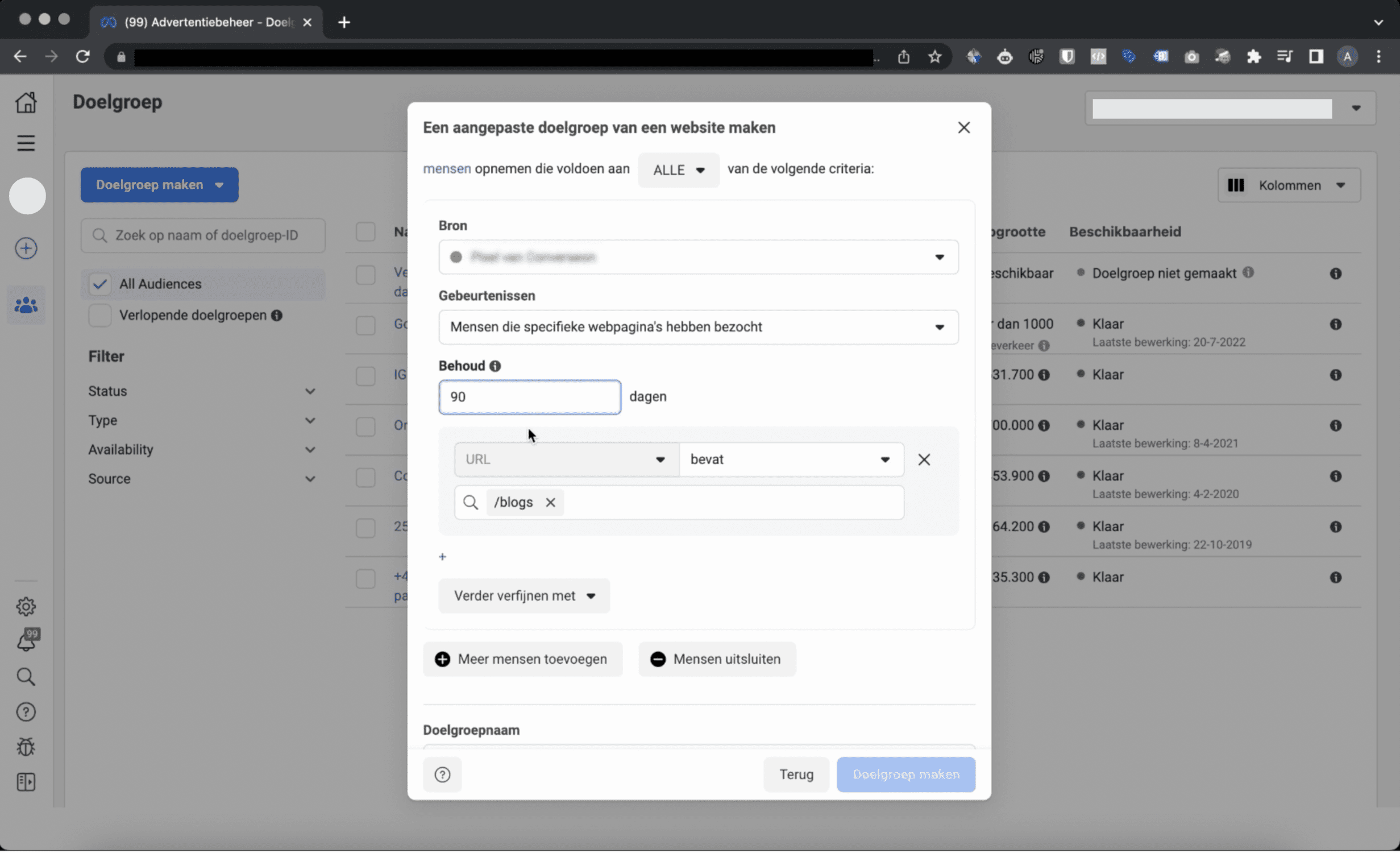The image size is (1400, 853).
Task: Open the Kolommen columns menu
Action: 1289,185
